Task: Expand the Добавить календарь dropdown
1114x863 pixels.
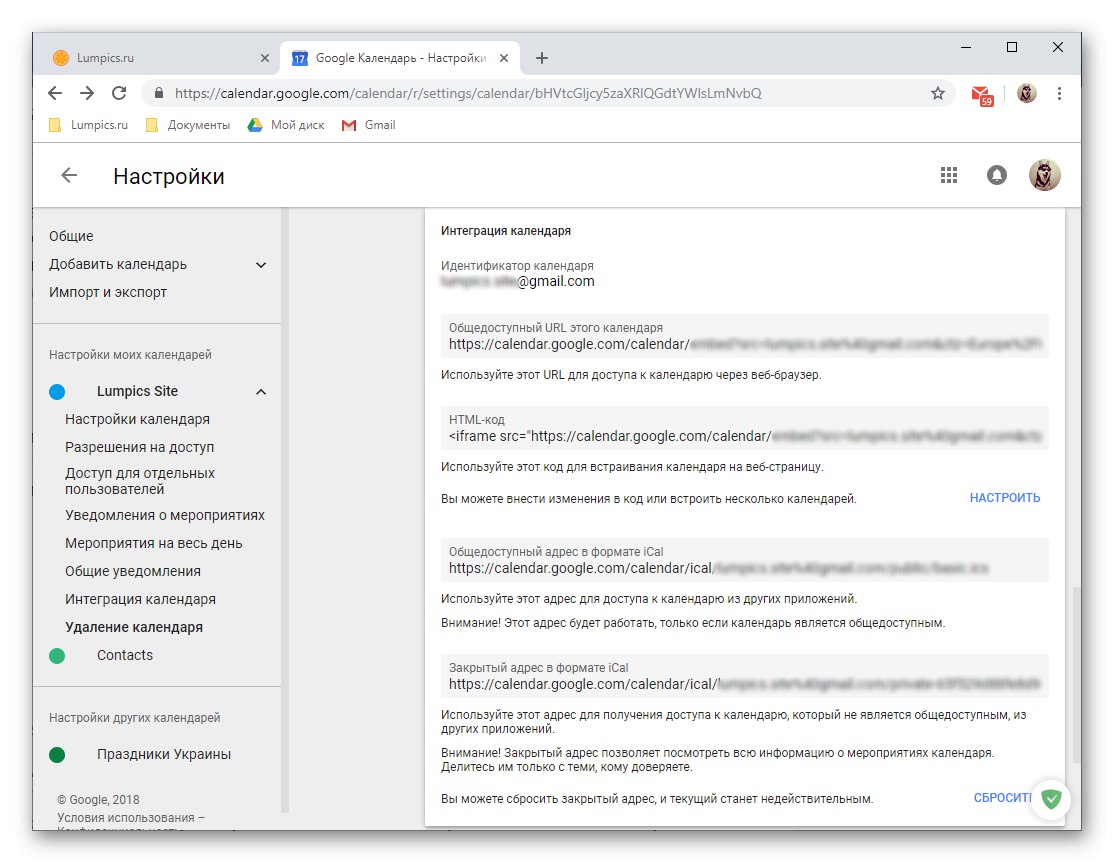Action: coord(261,264)
